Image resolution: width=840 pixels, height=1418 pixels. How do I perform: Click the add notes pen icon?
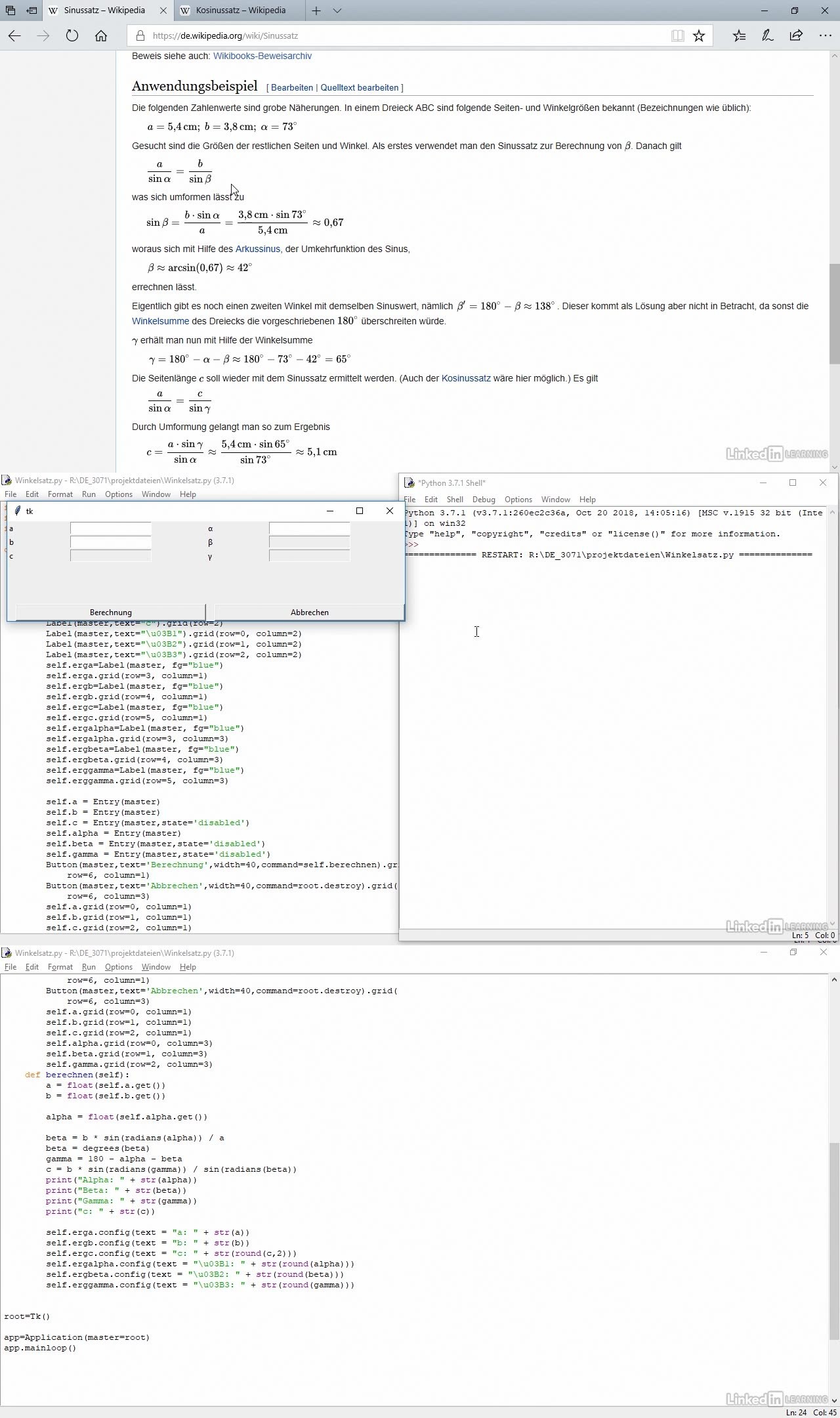[767, 36]
